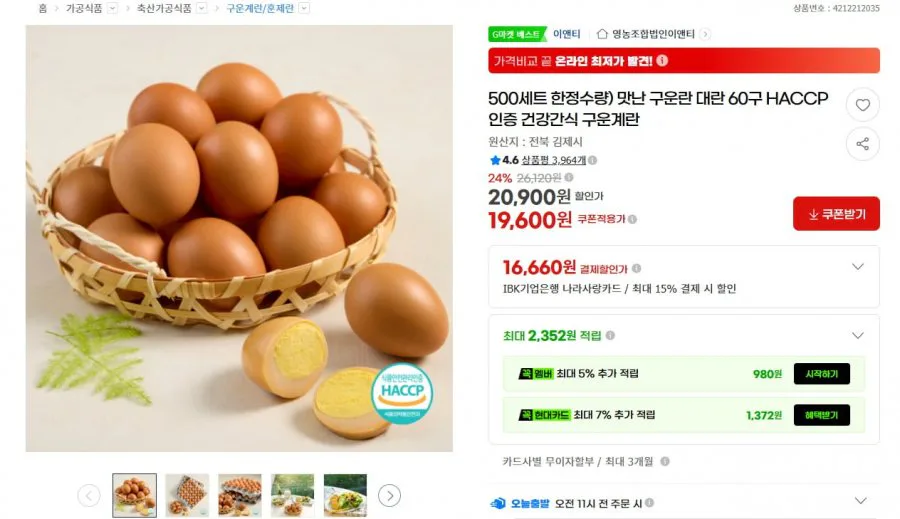Image resolution: width=900 pixels, height=519 pixels.
Task: Click info icon next to 쿠폰적용가
Action: (x=632, y=219)
